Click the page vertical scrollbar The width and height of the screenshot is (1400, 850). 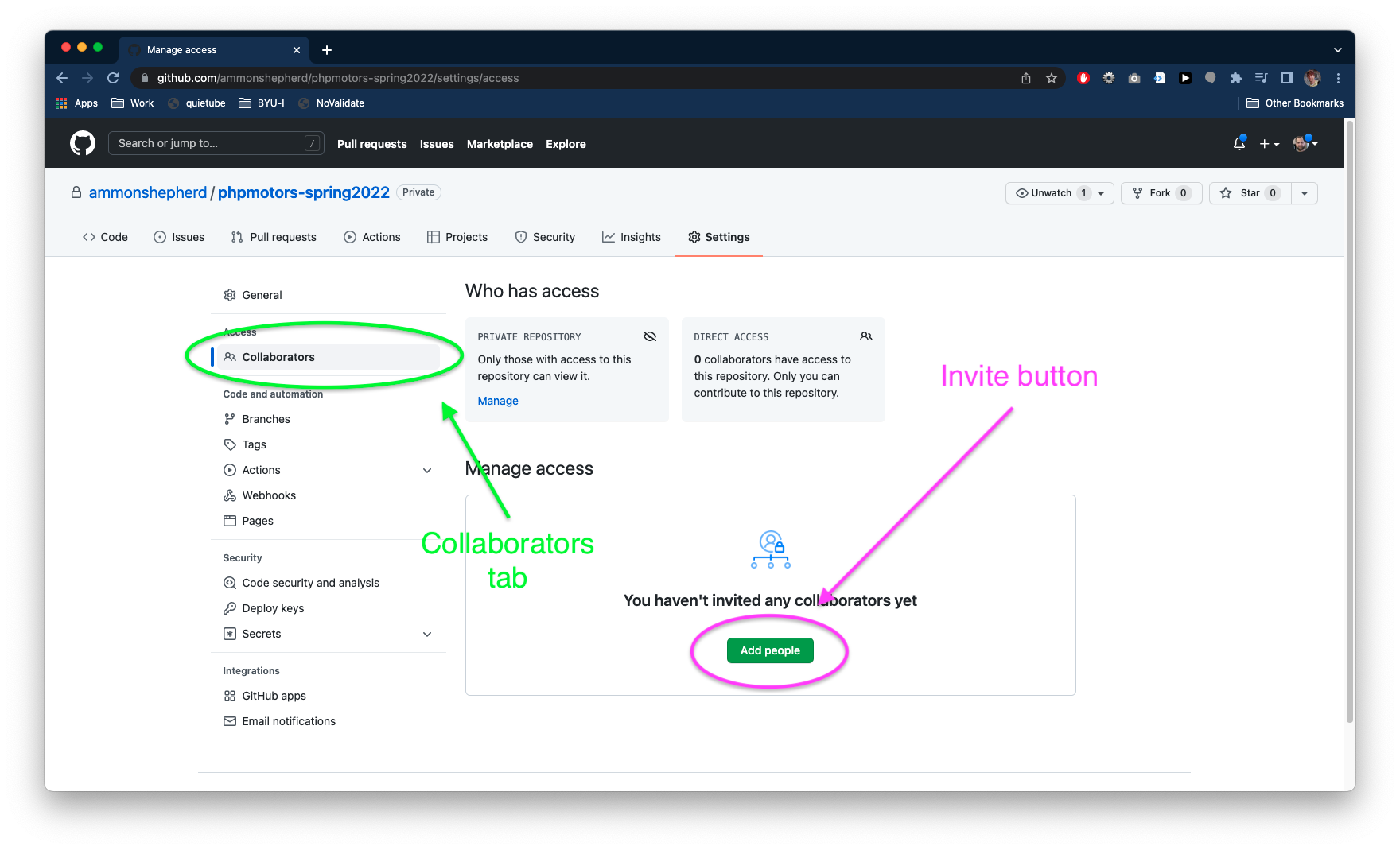tap(1350, 421)
